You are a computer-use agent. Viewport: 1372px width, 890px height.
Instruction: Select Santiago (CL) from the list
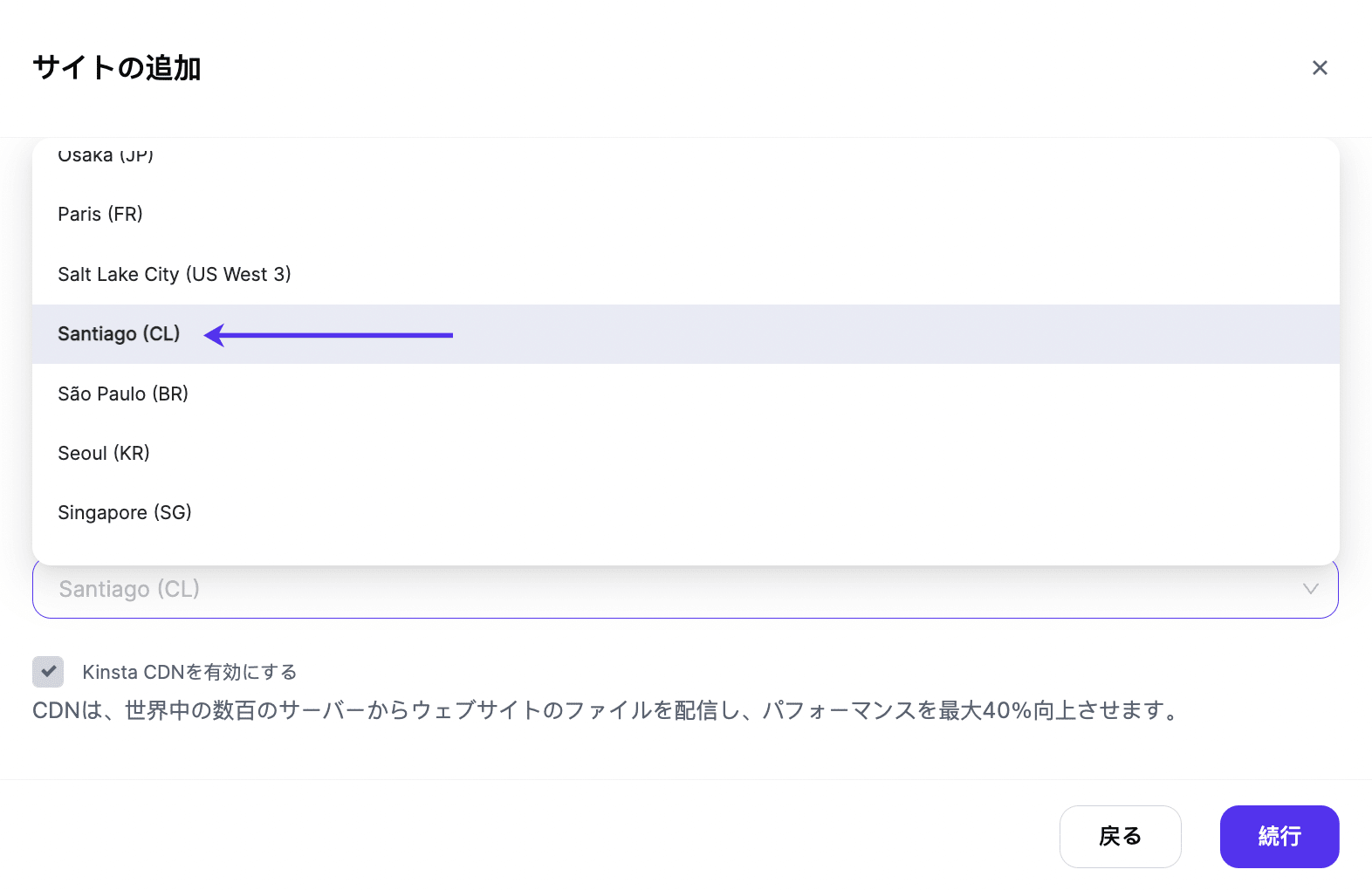(119, 334)
